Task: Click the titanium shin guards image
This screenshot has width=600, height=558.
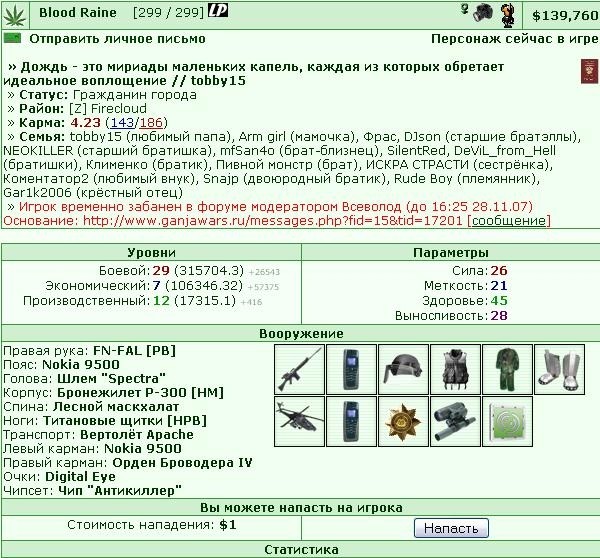Action: pos(559,369)
